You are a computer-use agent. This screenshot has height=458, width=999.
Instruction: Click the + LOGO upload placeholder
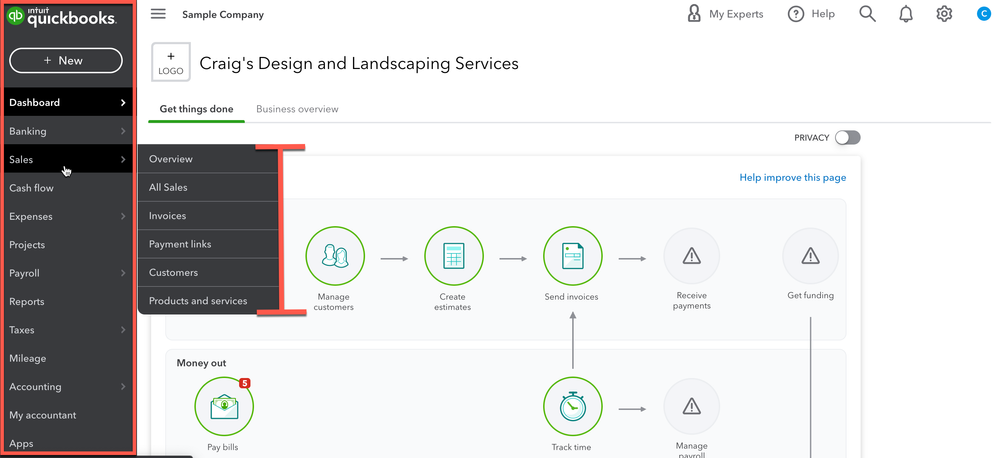170,63
